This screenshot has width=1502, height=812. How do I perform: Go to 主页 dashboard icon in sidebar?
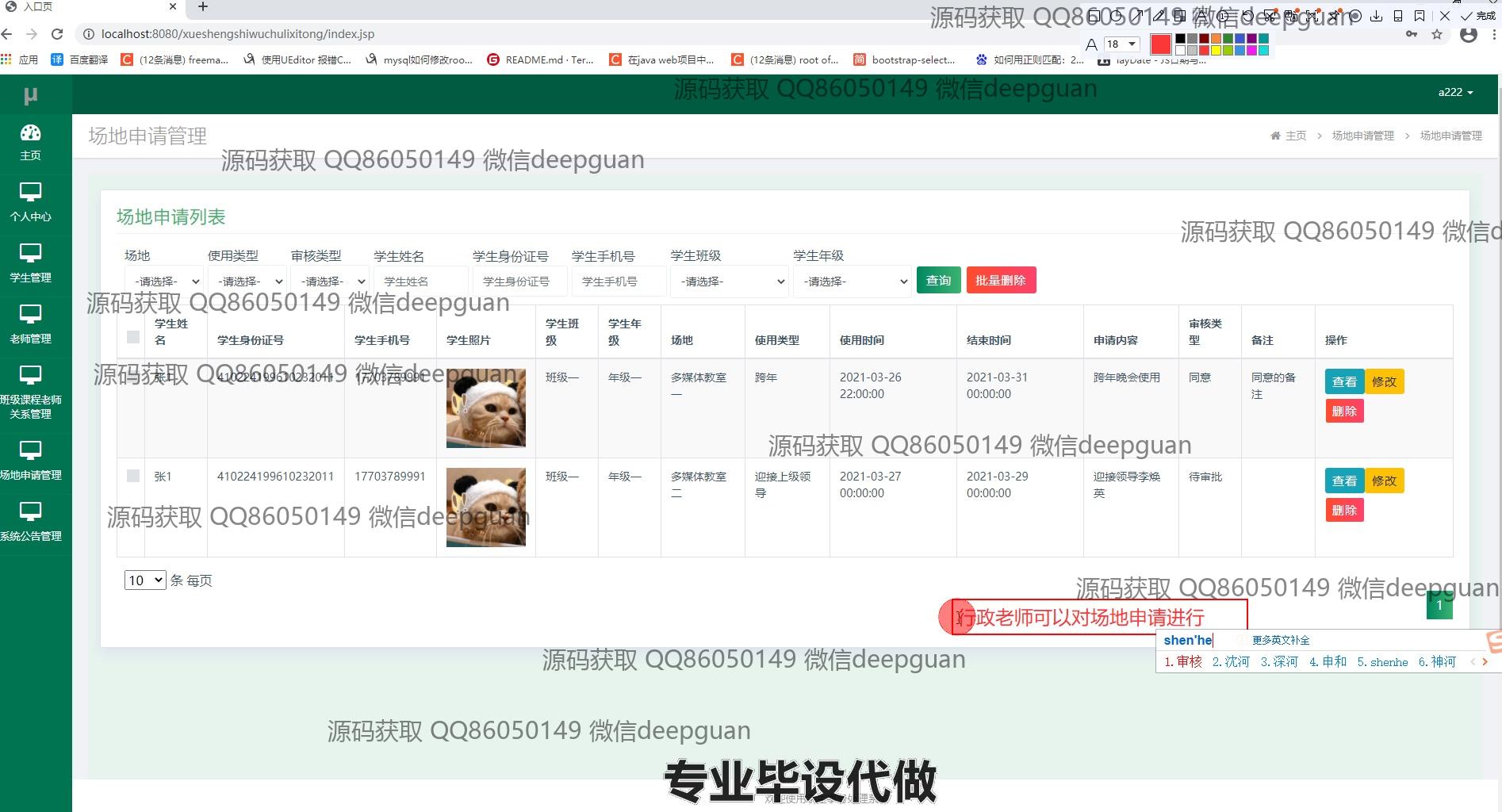tap(30, 142)
